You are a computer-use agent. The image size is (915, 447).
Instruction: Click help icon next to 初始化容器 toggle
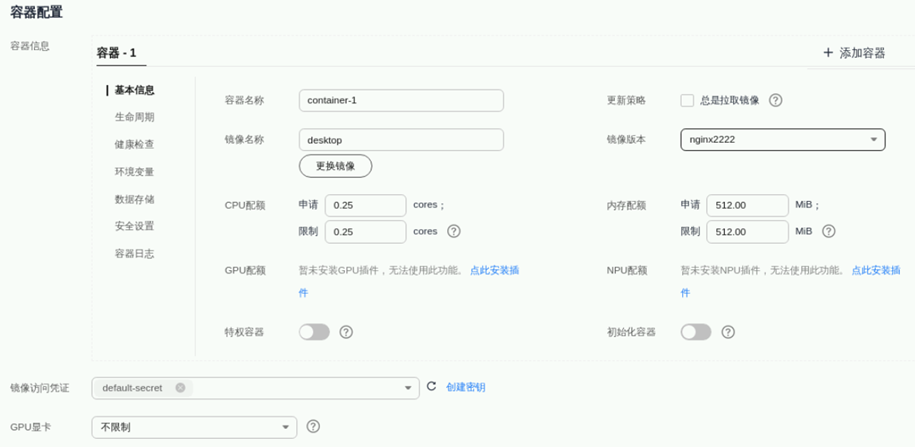(x=728, y=332)
